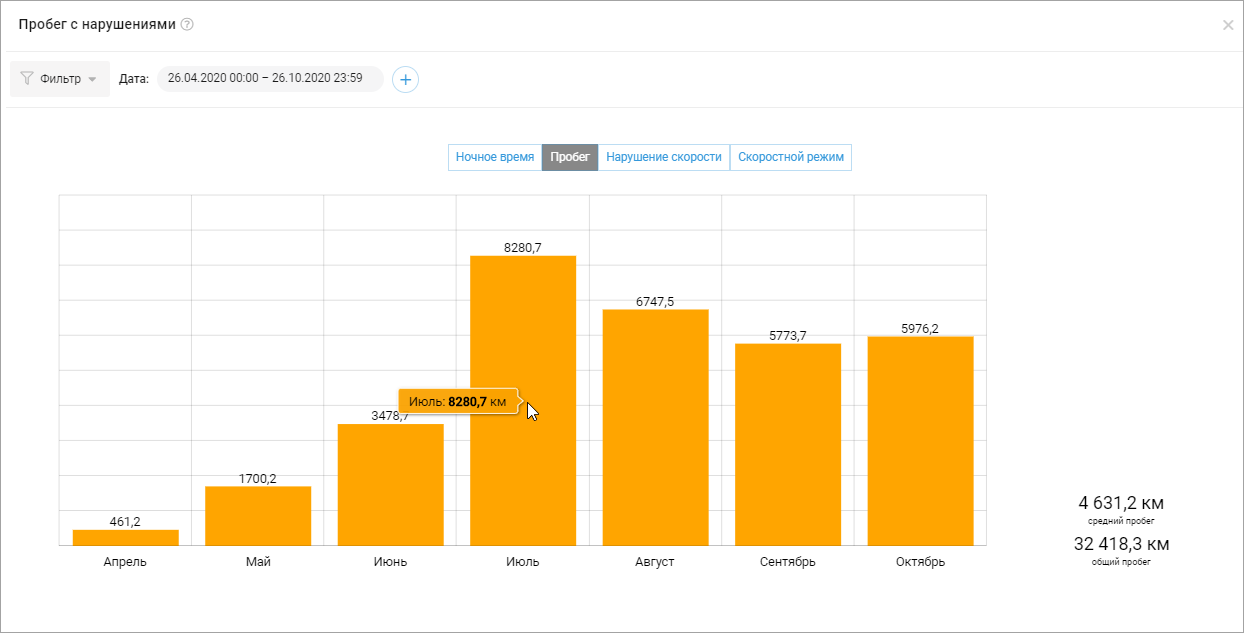Close the Пробег с нарушениями panel
Screen dimensions: 1244x633
pyautogui.click(x=1228, y=25)
